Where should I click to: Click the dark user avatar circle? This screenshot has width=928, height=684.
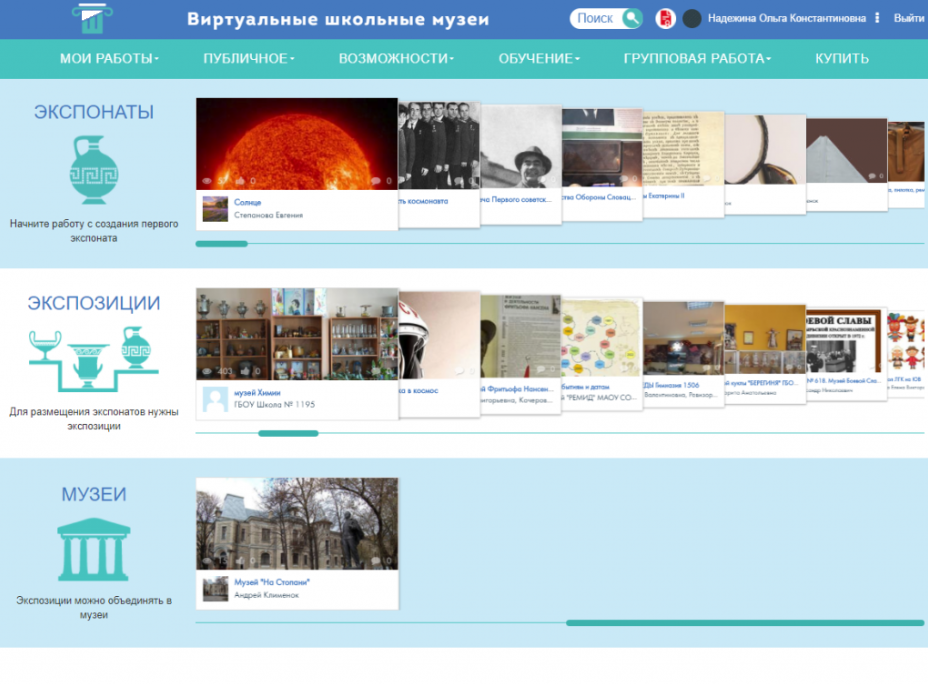pos(692,18)
